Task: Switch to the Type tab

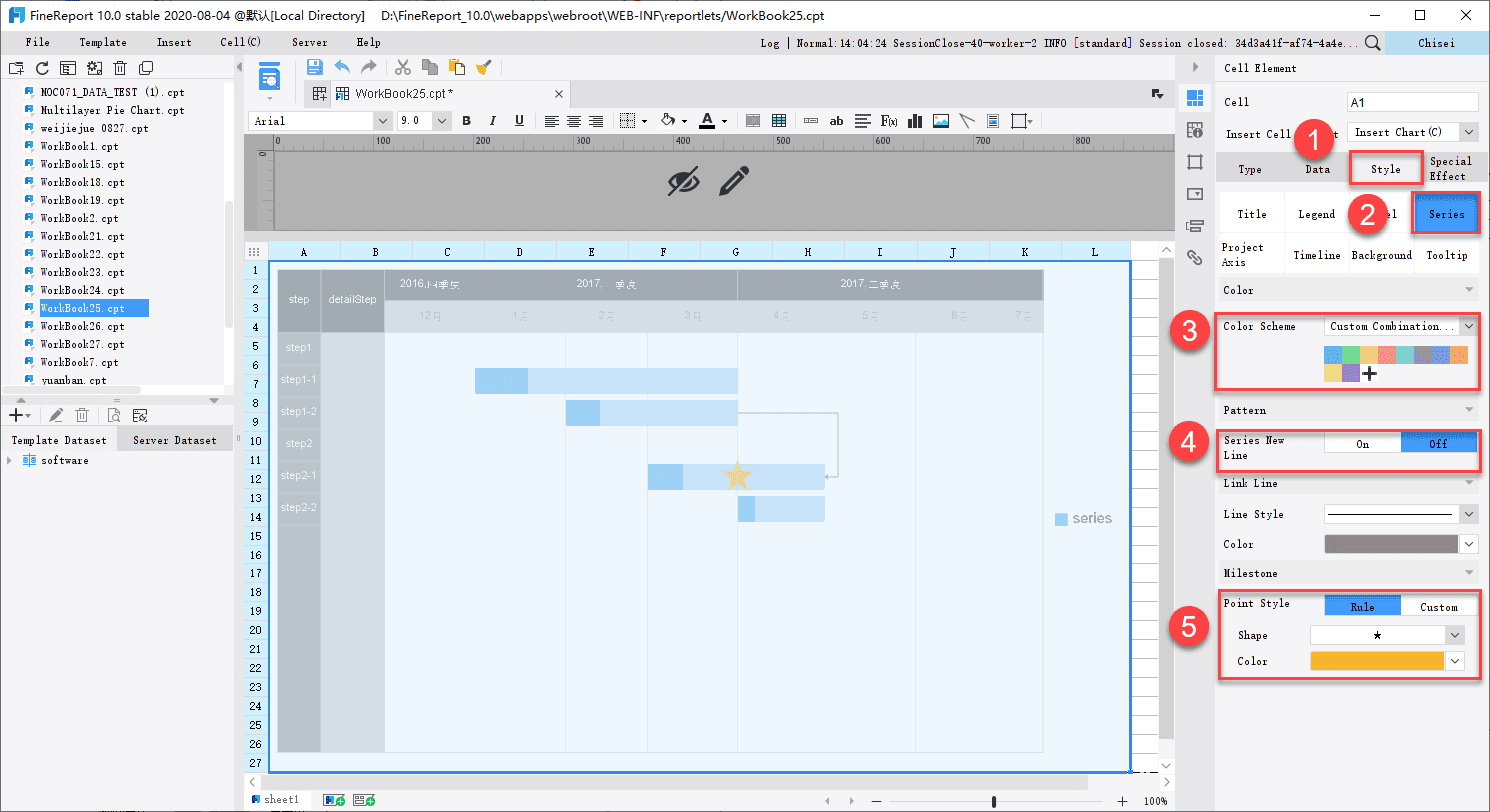Action: tap(1250, 169)
